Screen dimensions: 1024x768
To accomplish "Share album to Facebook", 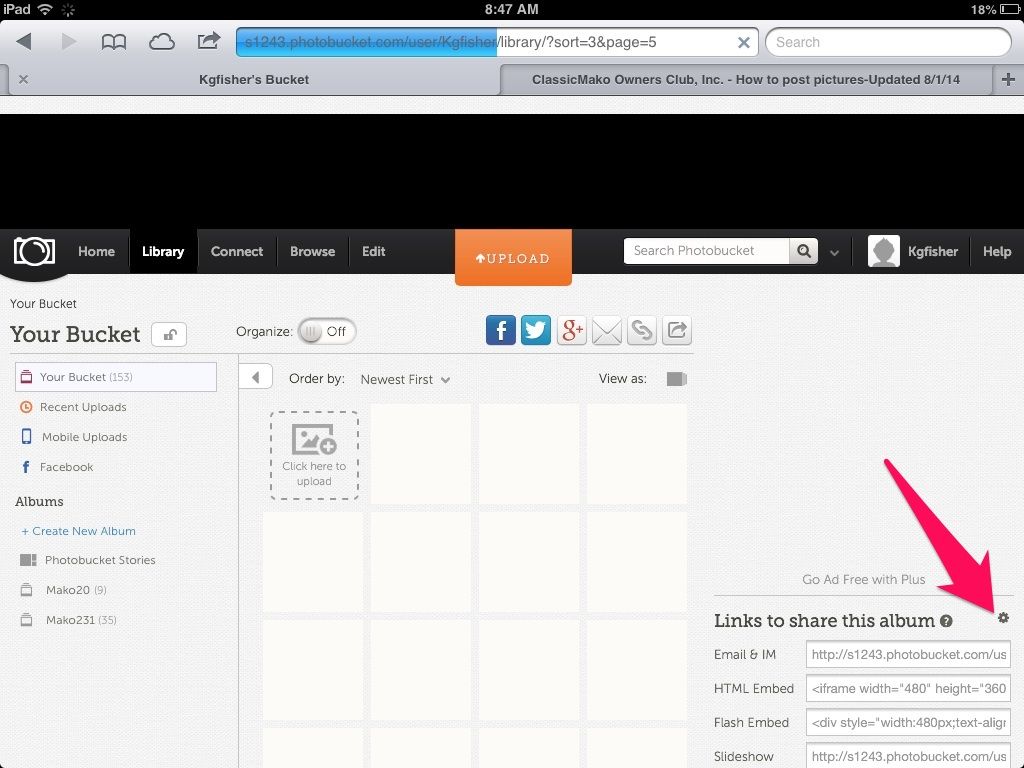I will pyautogui.click(x=501, y=330).
